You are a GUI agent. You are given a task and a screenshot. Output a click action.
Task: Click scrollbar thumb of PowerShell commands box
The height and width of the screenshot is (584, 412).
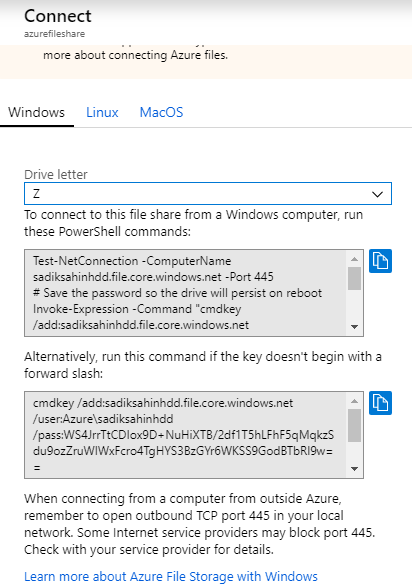[x=354, y=278]
